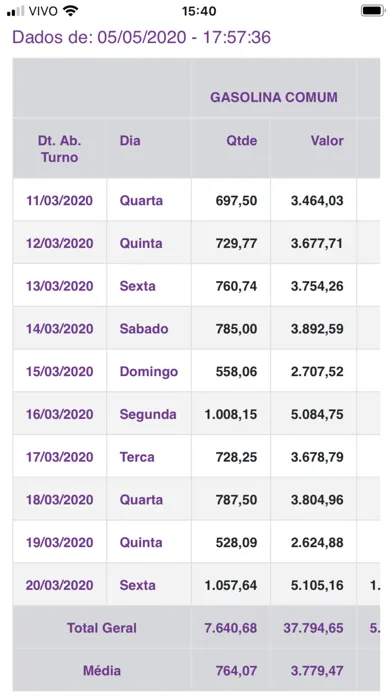The image size is (392, 696).
Task: Tap the Wi-Fi icon in status bar
Action: 71,11
